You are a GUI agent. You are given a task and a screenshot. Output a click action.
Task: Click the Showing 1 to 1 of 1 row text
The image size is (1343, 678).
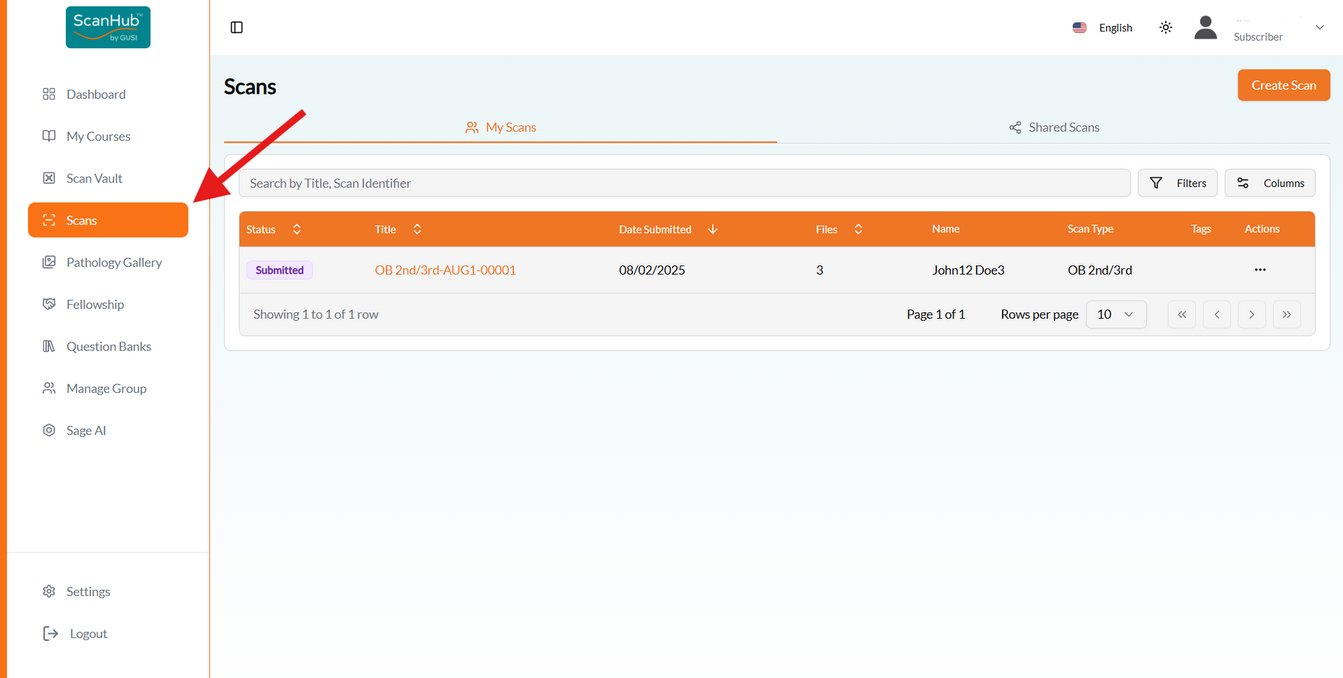316,314
